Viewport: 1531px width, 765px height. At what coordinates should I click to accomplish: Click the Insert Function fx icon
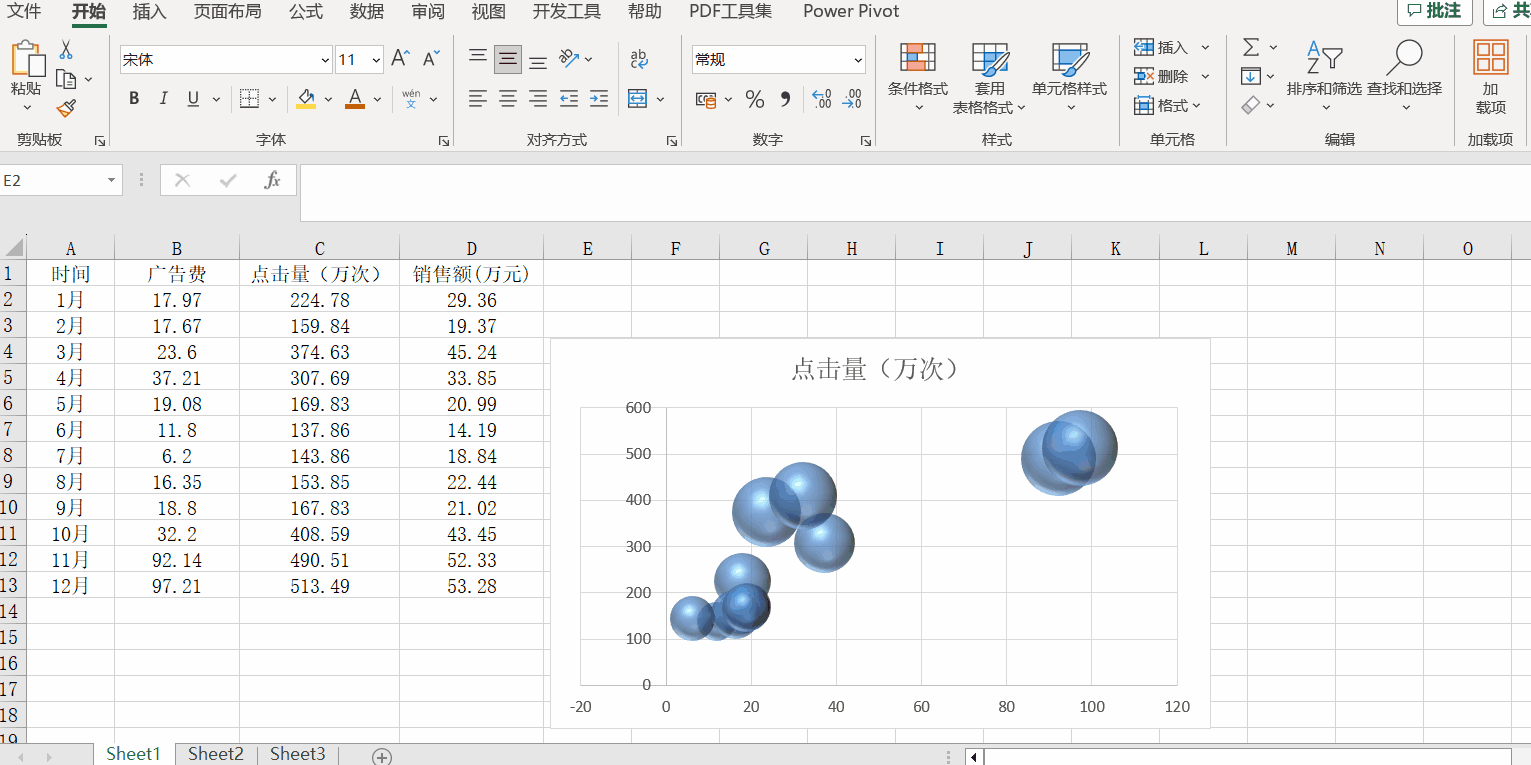(x=272, y=180)
